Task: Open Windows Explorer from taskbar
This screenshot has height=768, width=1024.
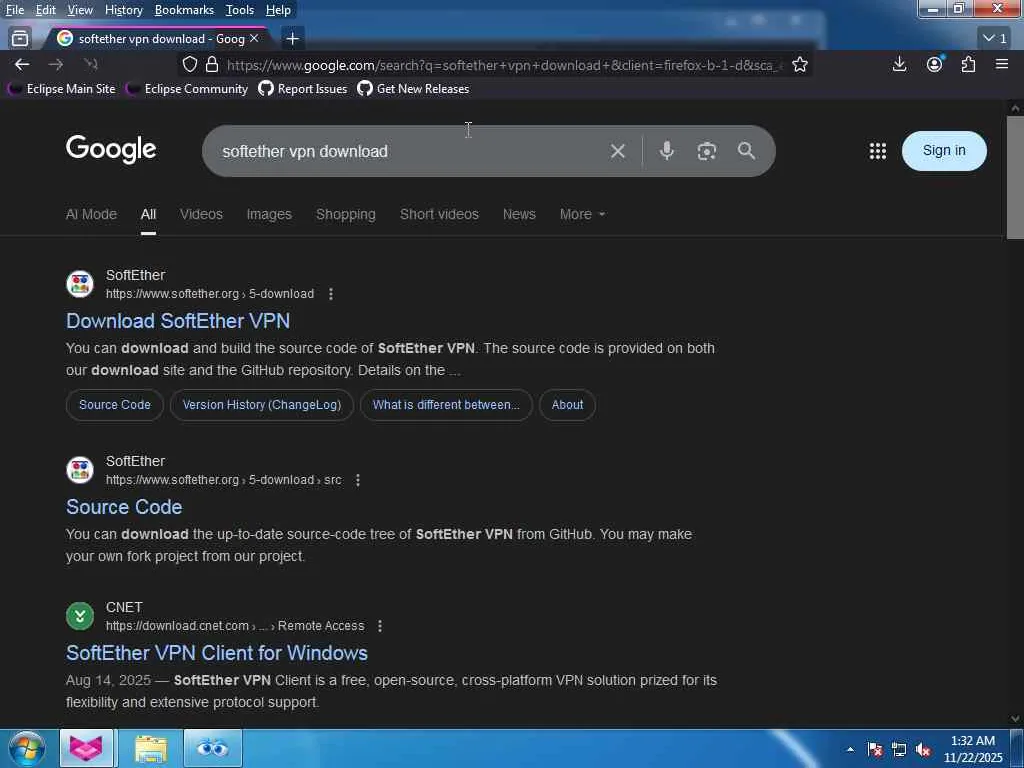Action: click(x=151, y=748)
